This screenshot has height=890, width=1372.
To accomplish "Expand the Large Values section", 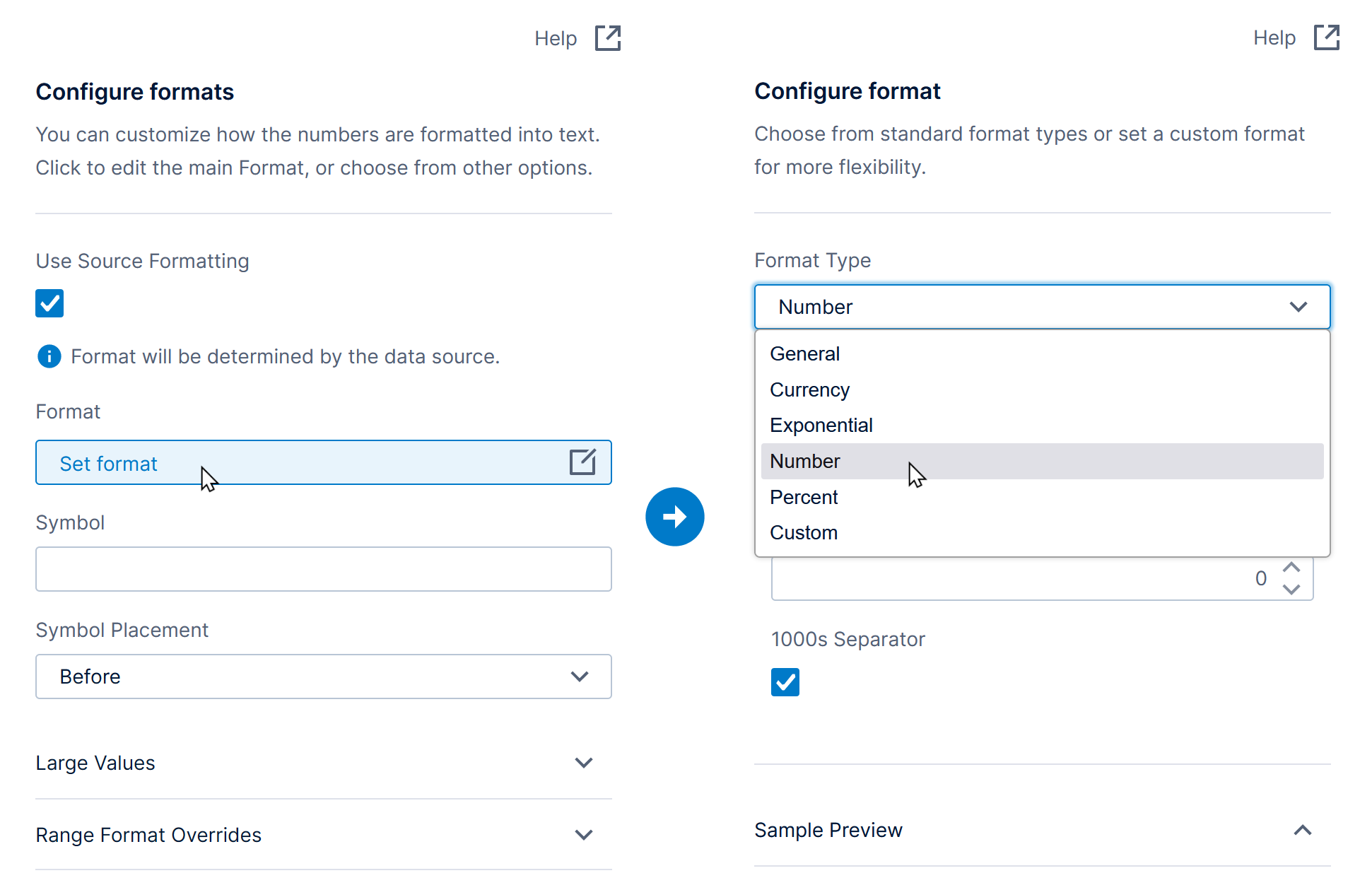I will click(583, 763).
